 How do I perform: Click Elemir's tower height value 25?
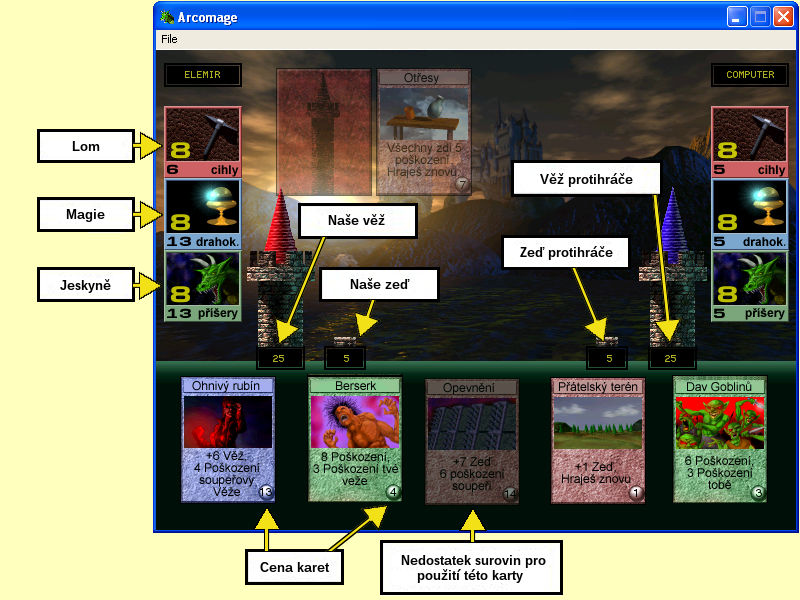[x=279, y=358]
